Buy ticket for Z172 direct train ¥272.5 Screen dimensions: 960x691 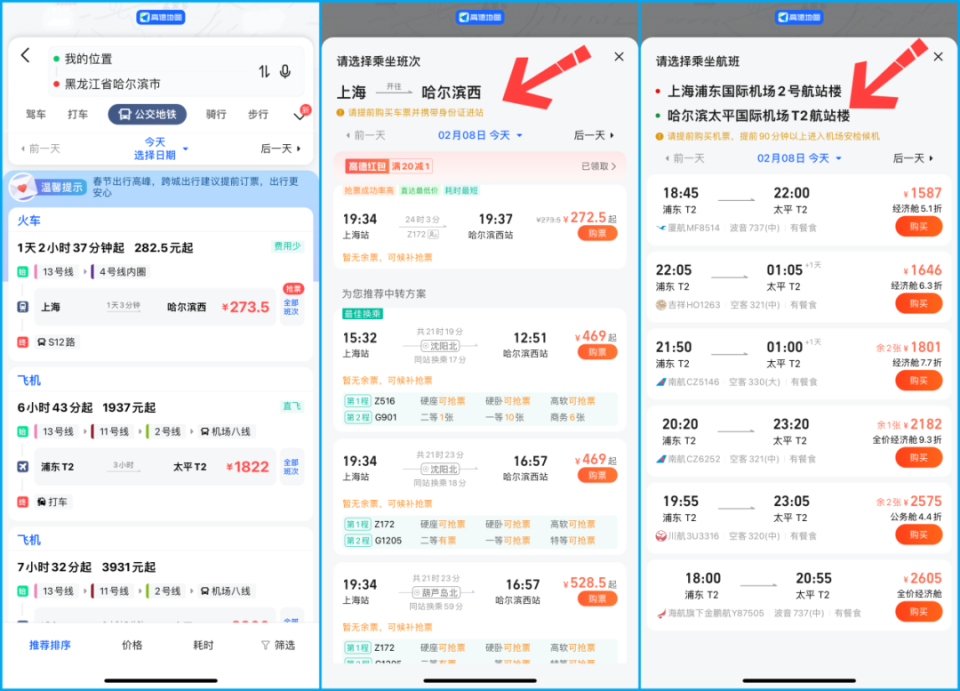tap(597, 234)
